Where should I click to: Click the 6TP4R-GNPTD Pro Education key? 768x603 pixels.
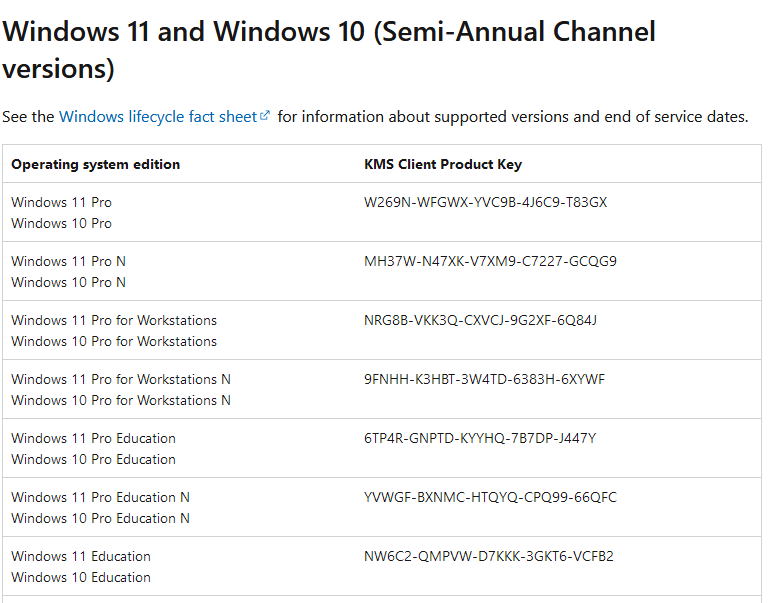(x=480, y=438)
